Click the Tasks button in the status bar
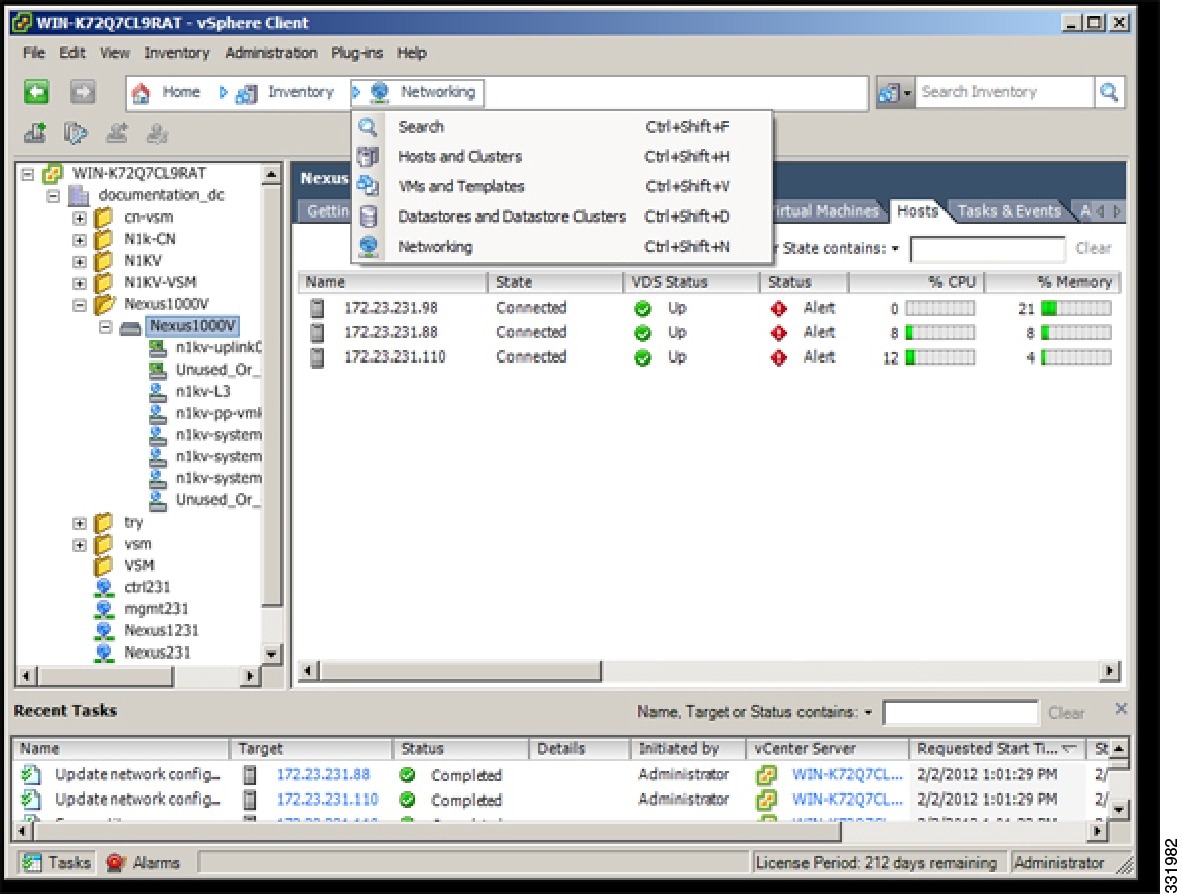 [57, 863]
